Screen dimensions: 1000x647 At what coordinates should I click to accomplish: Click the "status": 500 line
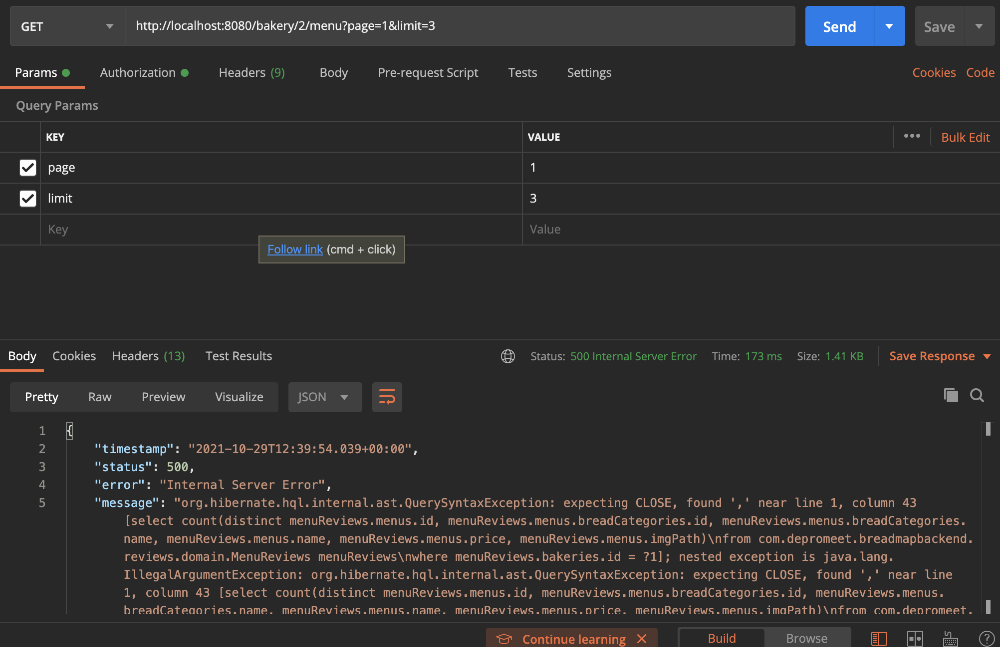coord(144,466)
